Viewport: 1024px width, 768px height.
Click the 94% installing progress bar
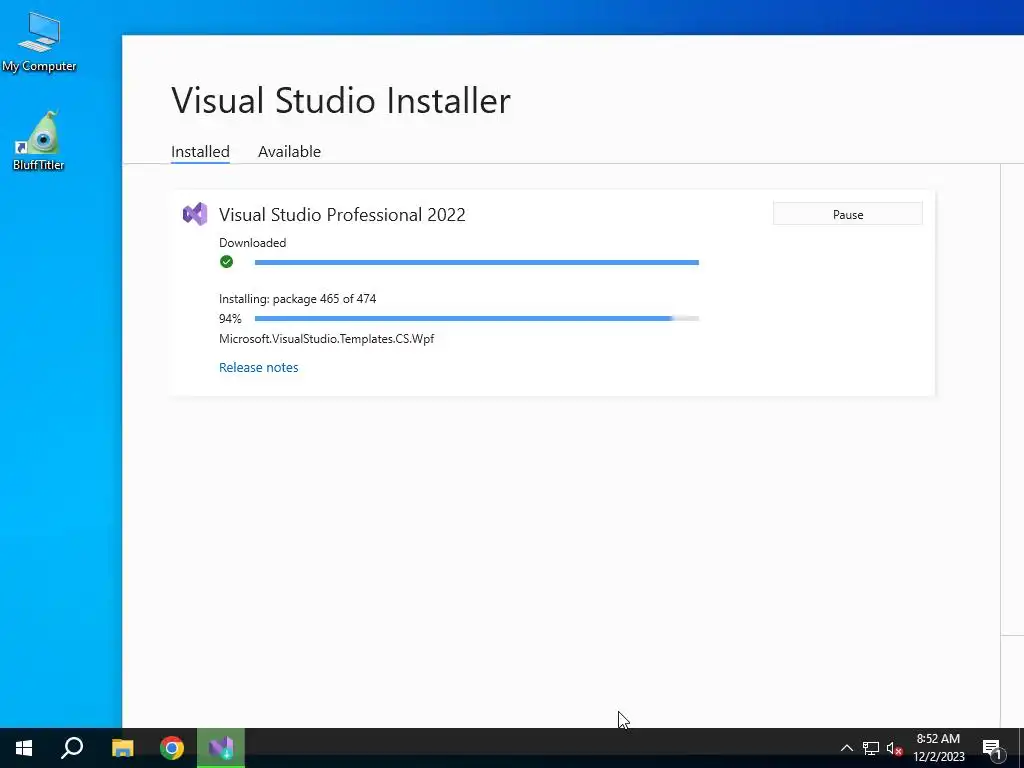point(477,319)
